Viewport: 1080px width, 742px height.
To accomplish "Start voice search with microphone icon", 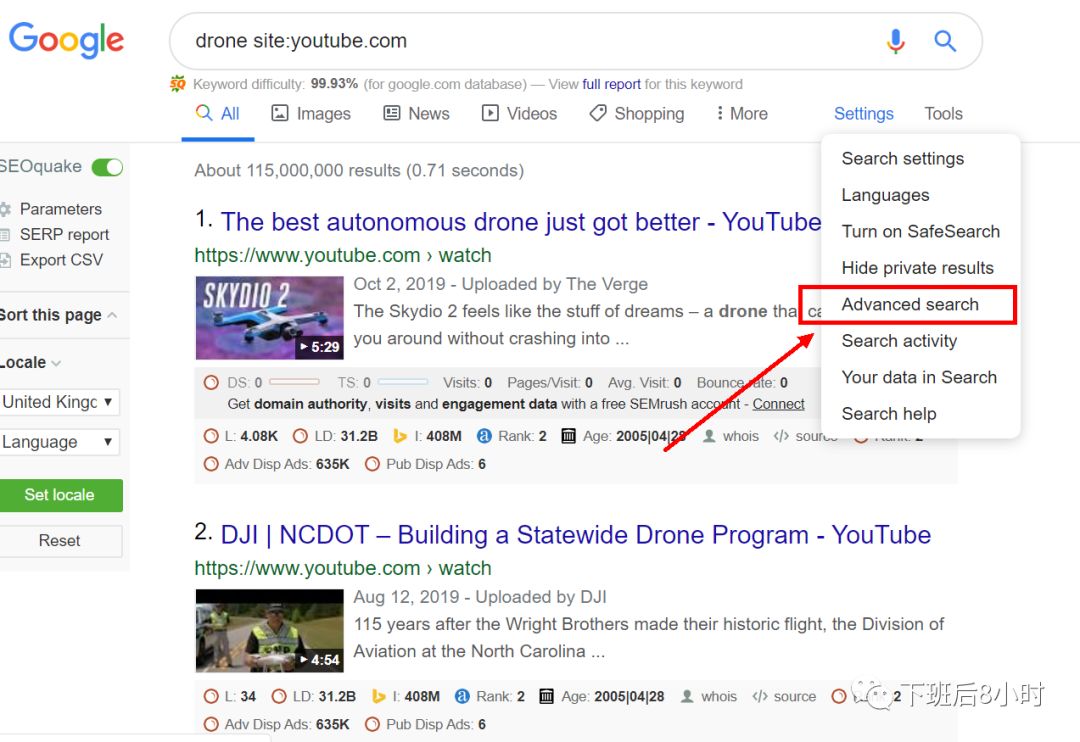I will click(x=895, y=41).
